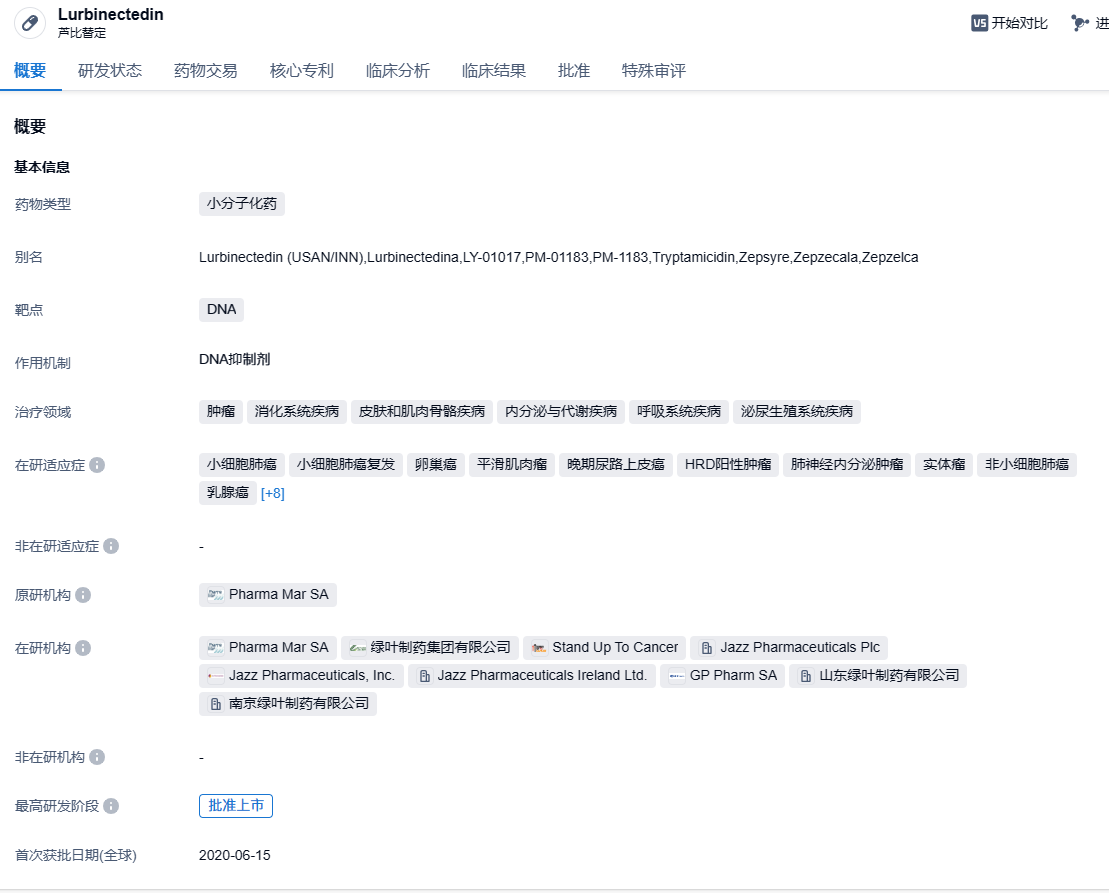The width and height of the screenshot is (1109, 893).
Task: Click info icon next to 在研机构
Action: (x=83, y=648)
